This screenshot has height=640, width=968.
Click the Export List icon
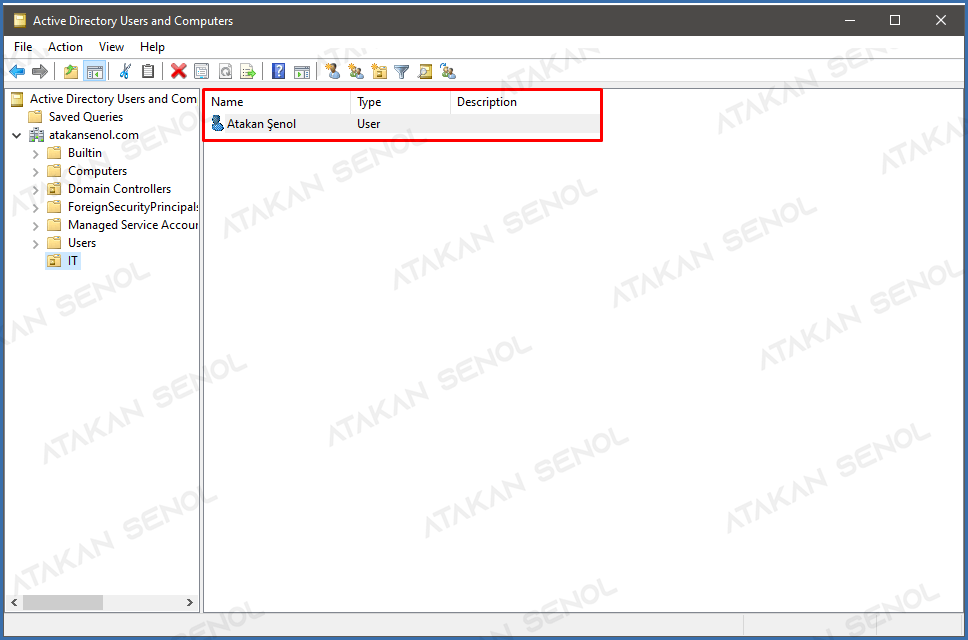(x=248, y=72)
